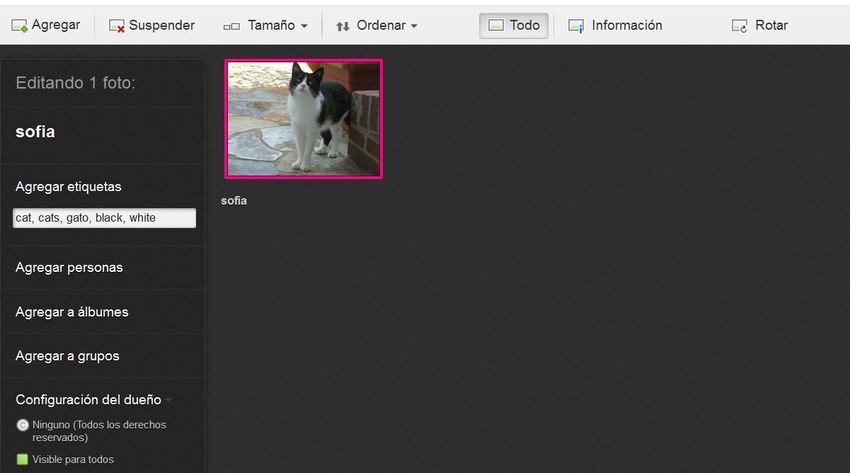Open Agregar a grupos section
850x473 pixels.
tap(67, 356)
